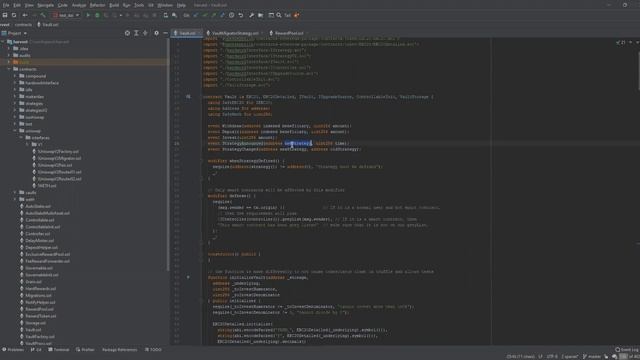The width and height of the screenshot is (640, 360).
Task: Open the Navigate menu
Action: pos(45,5)
